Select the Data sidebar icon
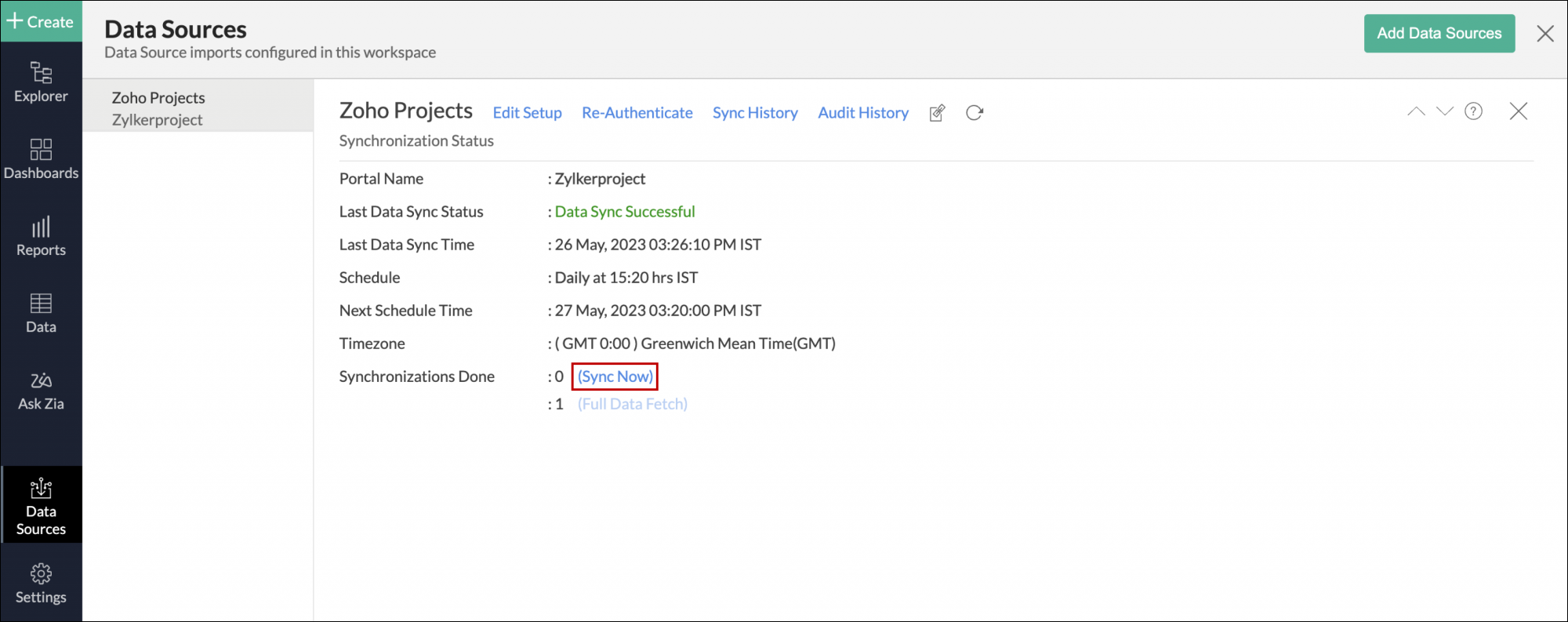The width and height of the screenshot is (1568, 622). tap(41, 312)
